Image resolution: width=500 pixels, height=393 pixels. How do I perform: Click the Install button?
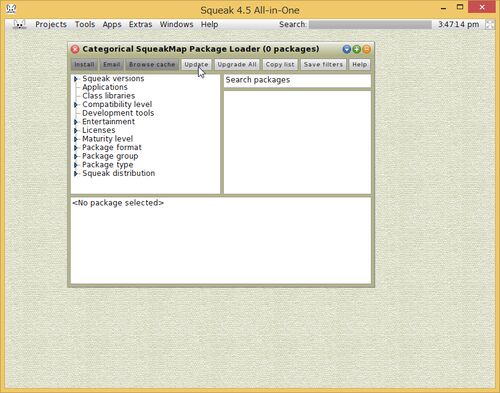click(x=84, y=65)
